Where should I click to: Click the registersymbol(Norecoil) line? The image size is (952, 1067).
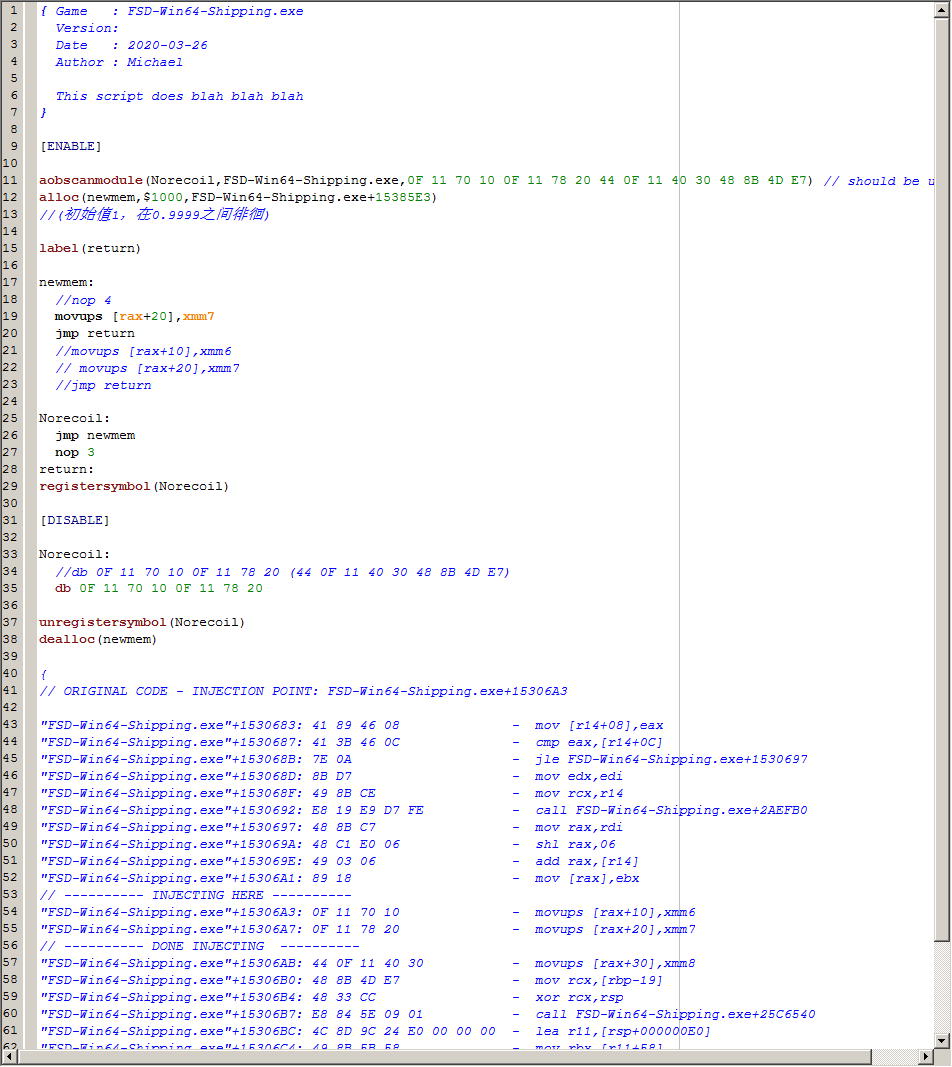coord(134,486)
